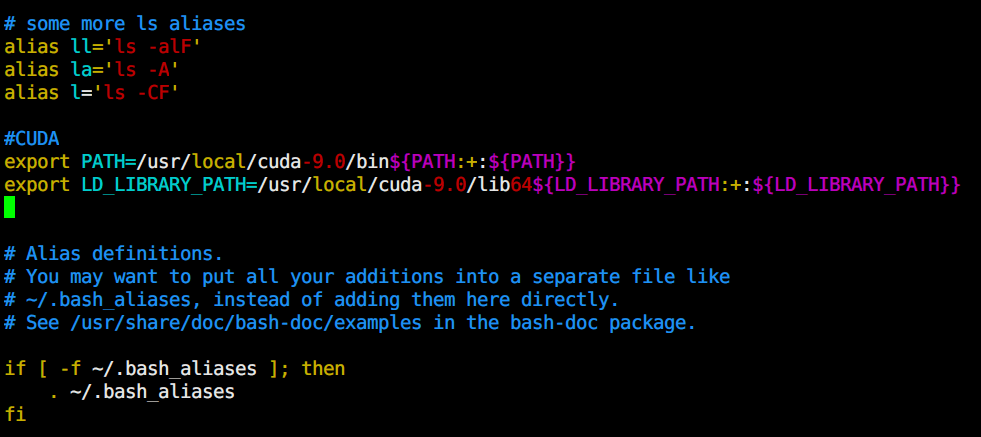Click the 'then' keyword
The height and width of the screenshot is (437, 981).
tap(323, 369)
